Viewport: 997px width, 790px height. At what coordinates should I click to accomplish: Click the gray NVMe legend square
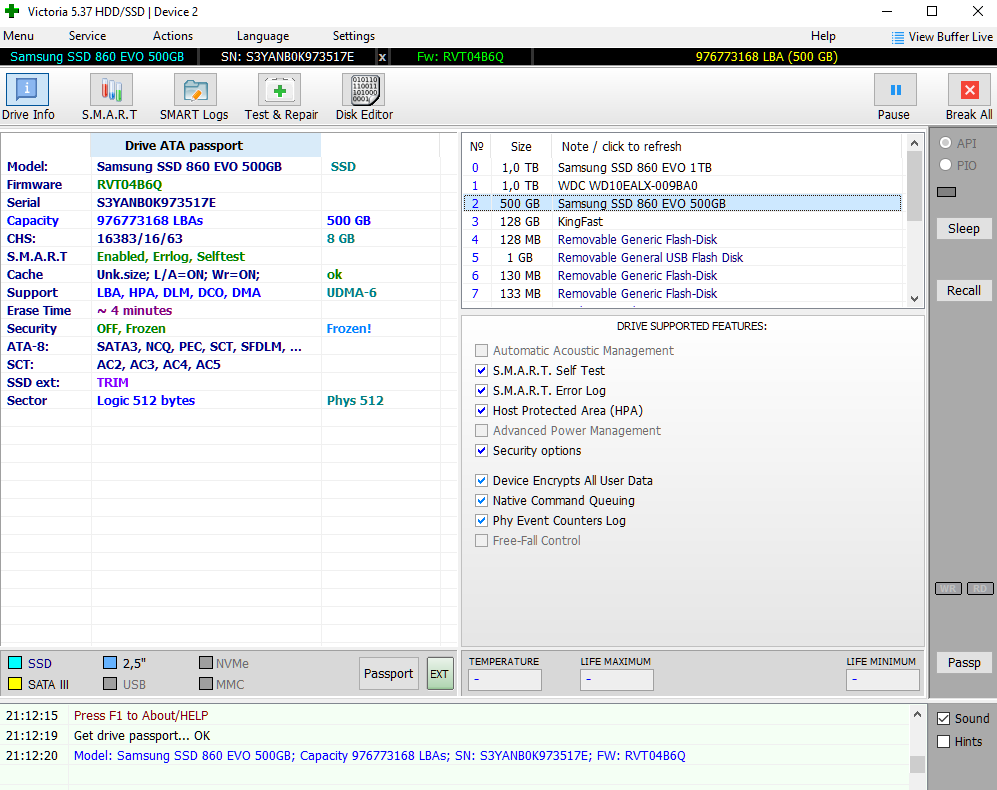205,663
